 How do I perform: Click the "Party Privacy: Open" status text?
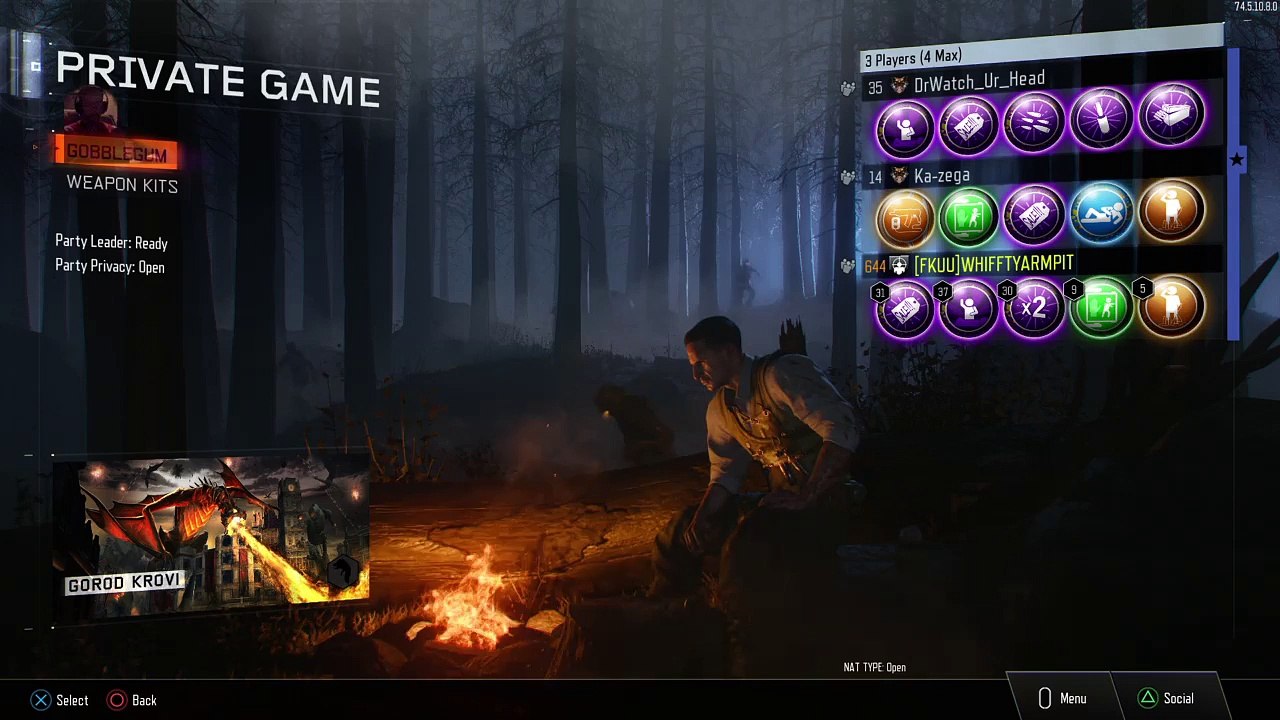click(110, 267)
